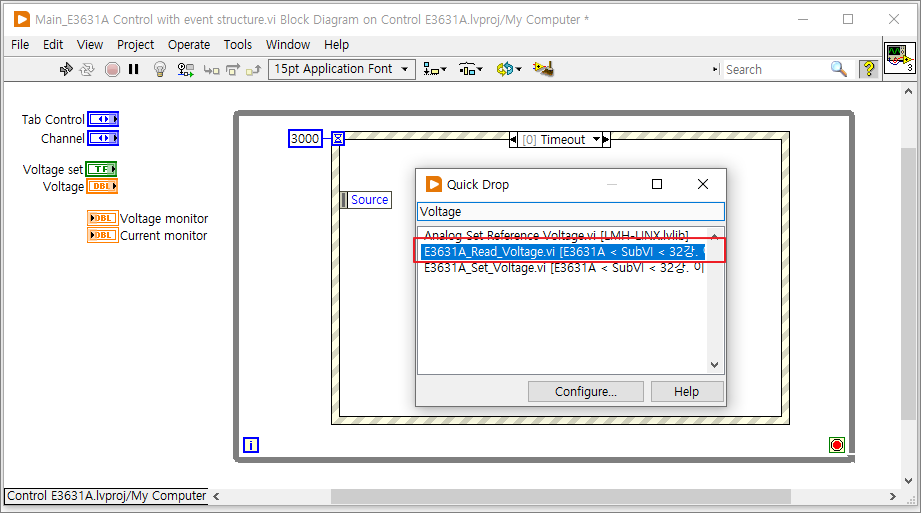Click horizontal scrollbar left arrow
This screenshot has height=513, width=921.
pos(216,497)
